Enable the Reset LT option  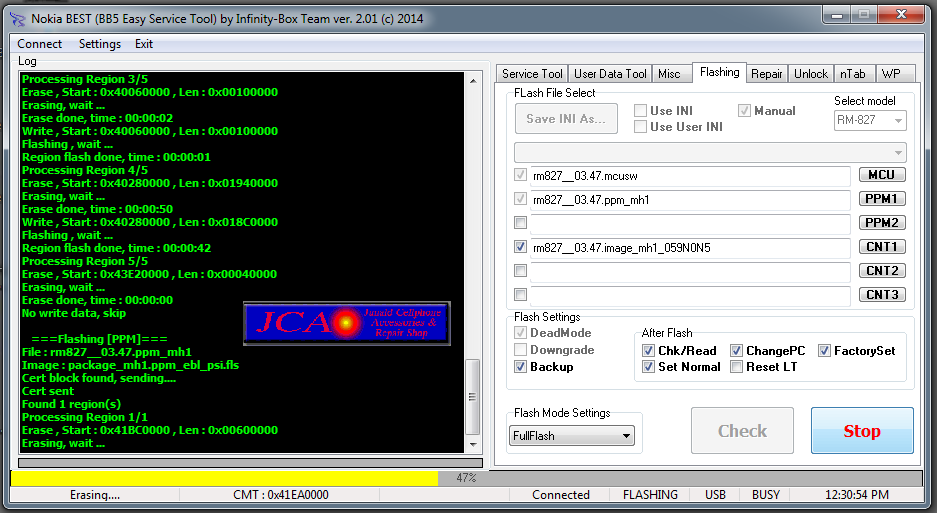coord(737,367)
